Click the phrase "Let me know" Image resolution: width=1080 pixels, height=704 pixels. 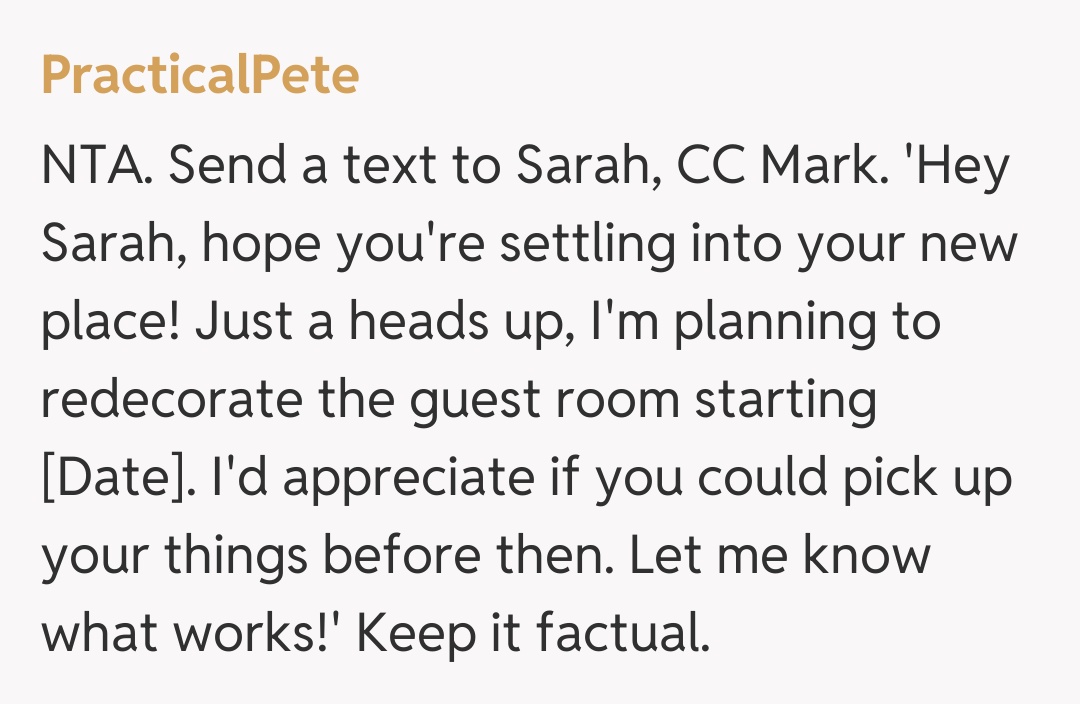pos(780,556)
